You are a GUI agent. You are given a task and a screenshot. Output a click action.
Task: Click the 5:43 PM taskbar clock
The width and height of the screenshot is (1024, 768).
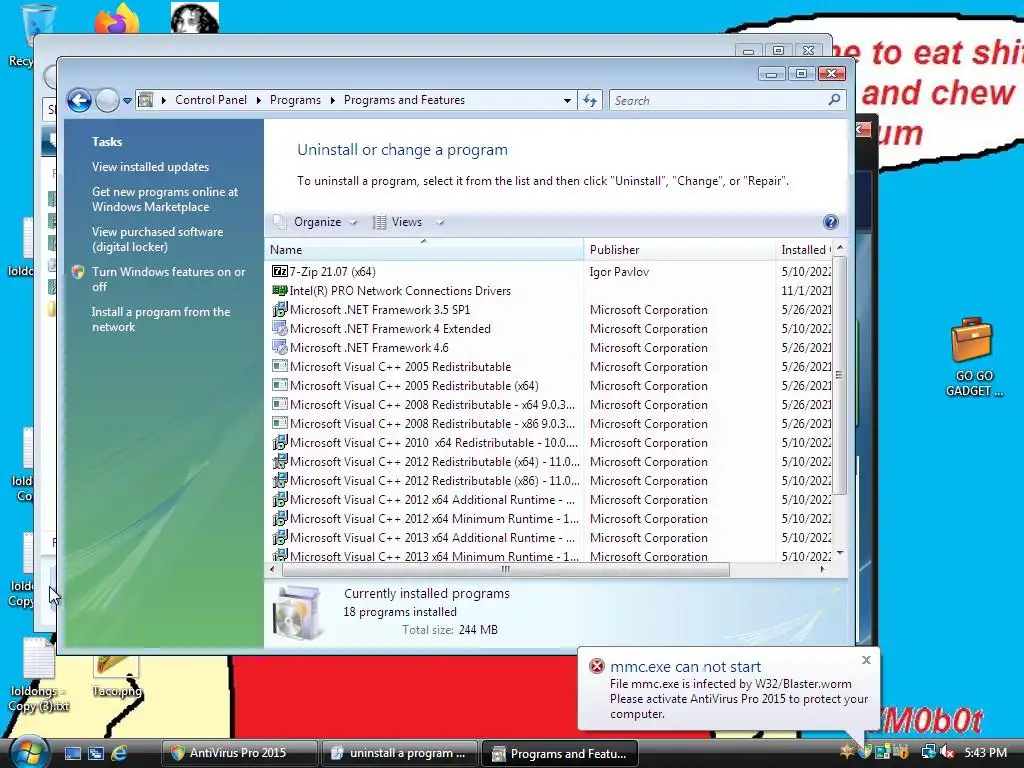(985, 752)
